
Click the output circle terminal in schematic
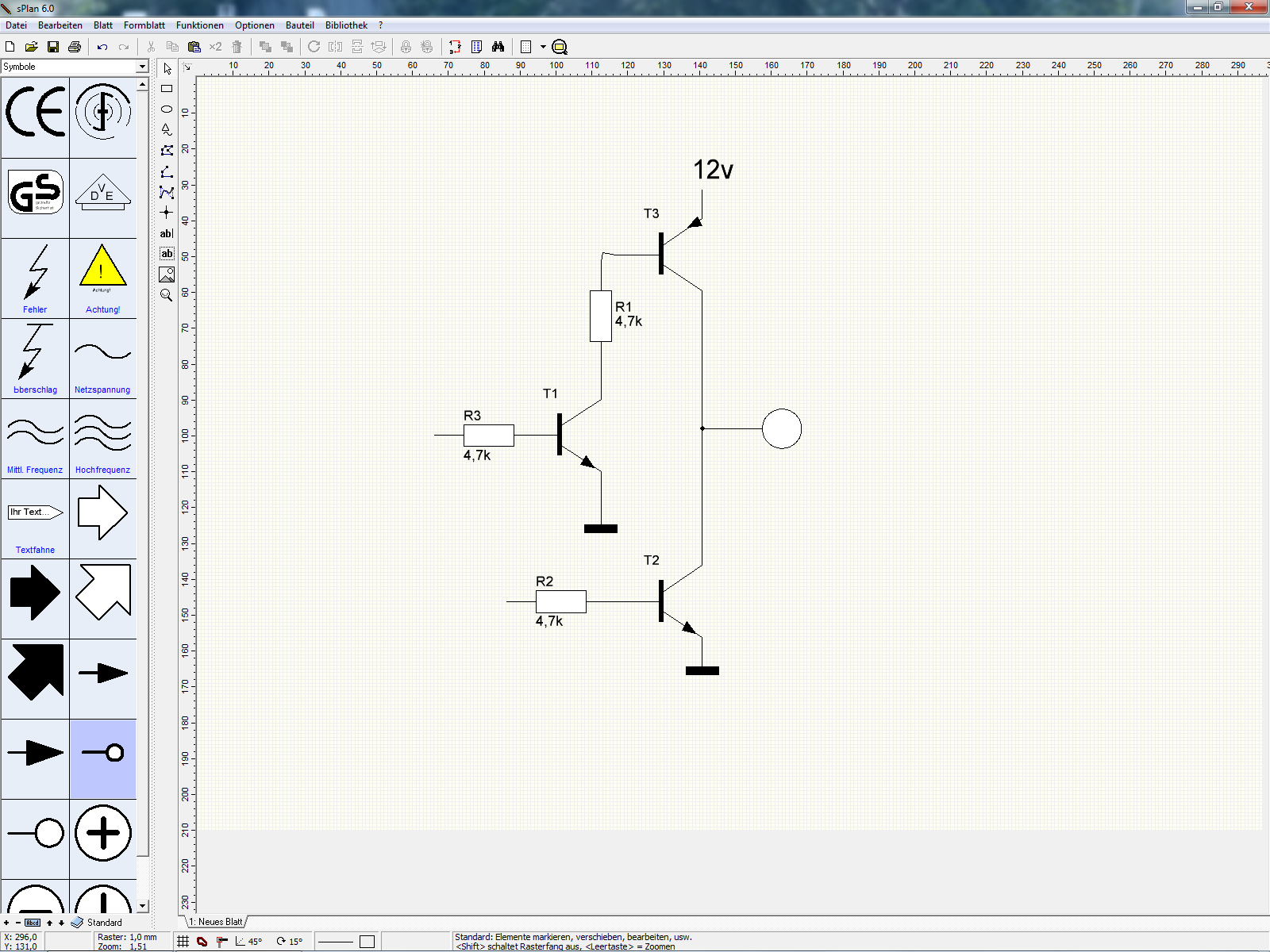coord(782,428)
